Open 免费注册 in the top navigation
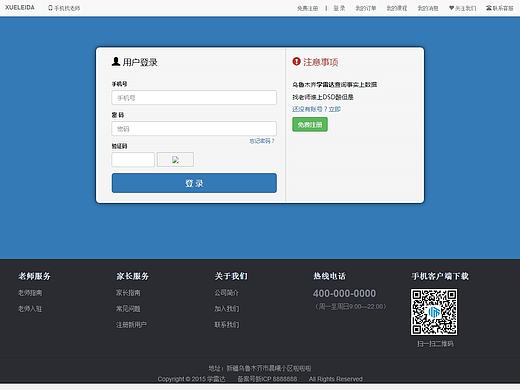Screen dimensions: 520x390 click(x=307, y=8)
